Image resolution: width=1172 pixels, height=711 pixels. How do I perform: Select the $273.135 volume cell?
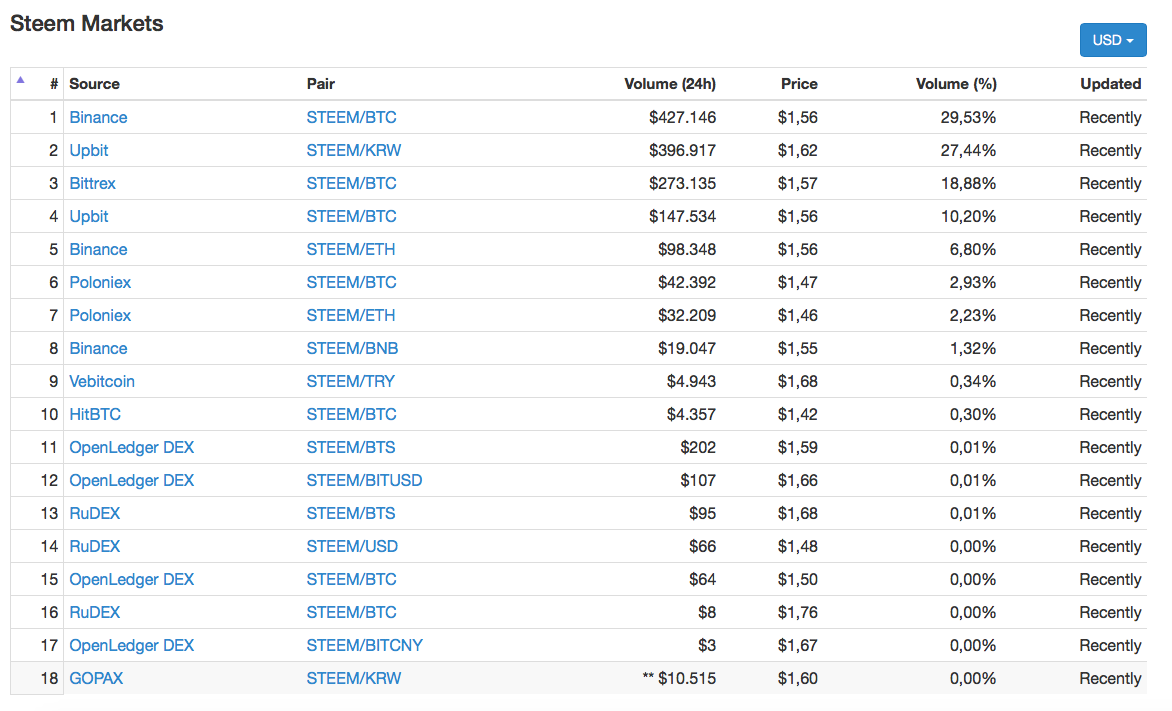click(682, 183)
